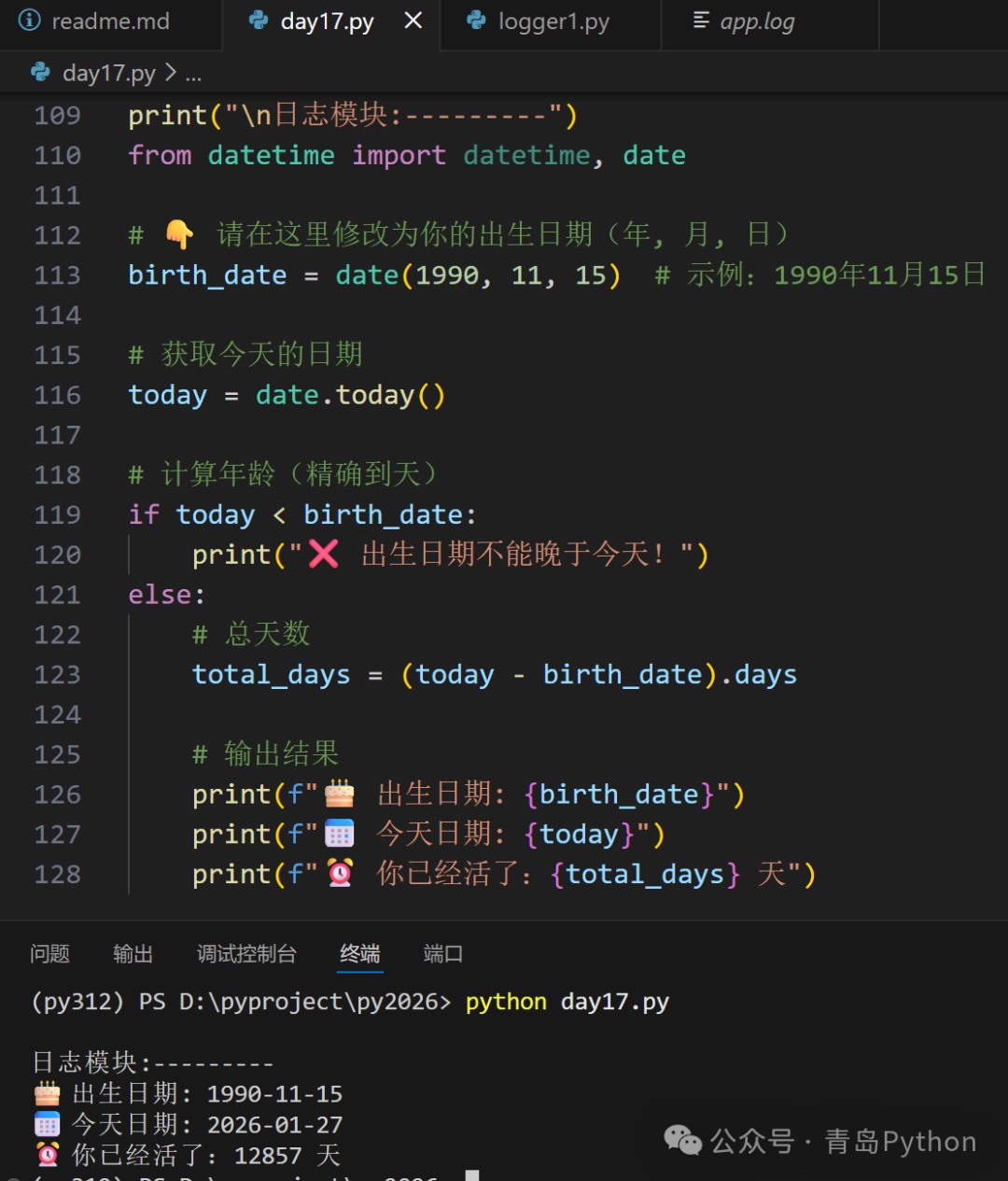Viewport: 1008px width, 1181px height.
Task: View the app.log tab
Action: [x=756, y=21]
